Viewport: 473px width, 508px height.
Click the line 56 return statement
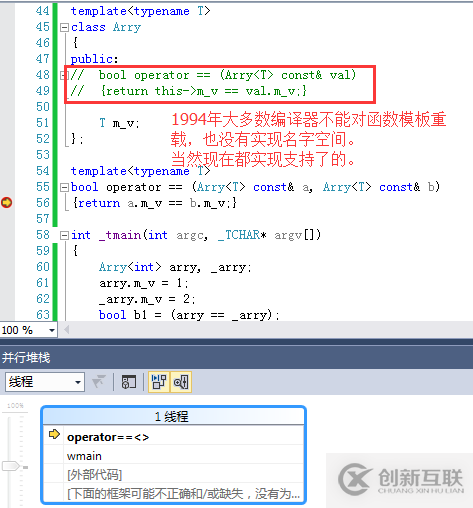pyautogui.click(x=155, y=203)
